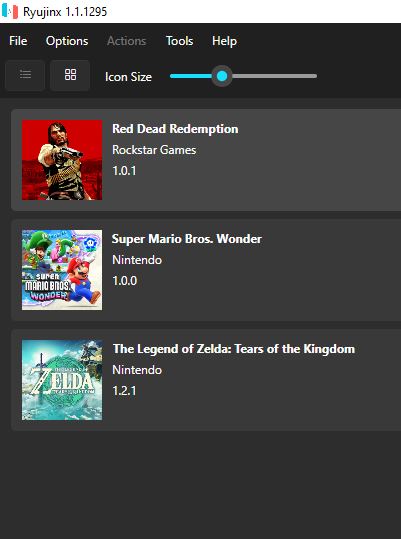Select Super Mario Bros. Wonder cover art
401x539 pixels.
62,270
